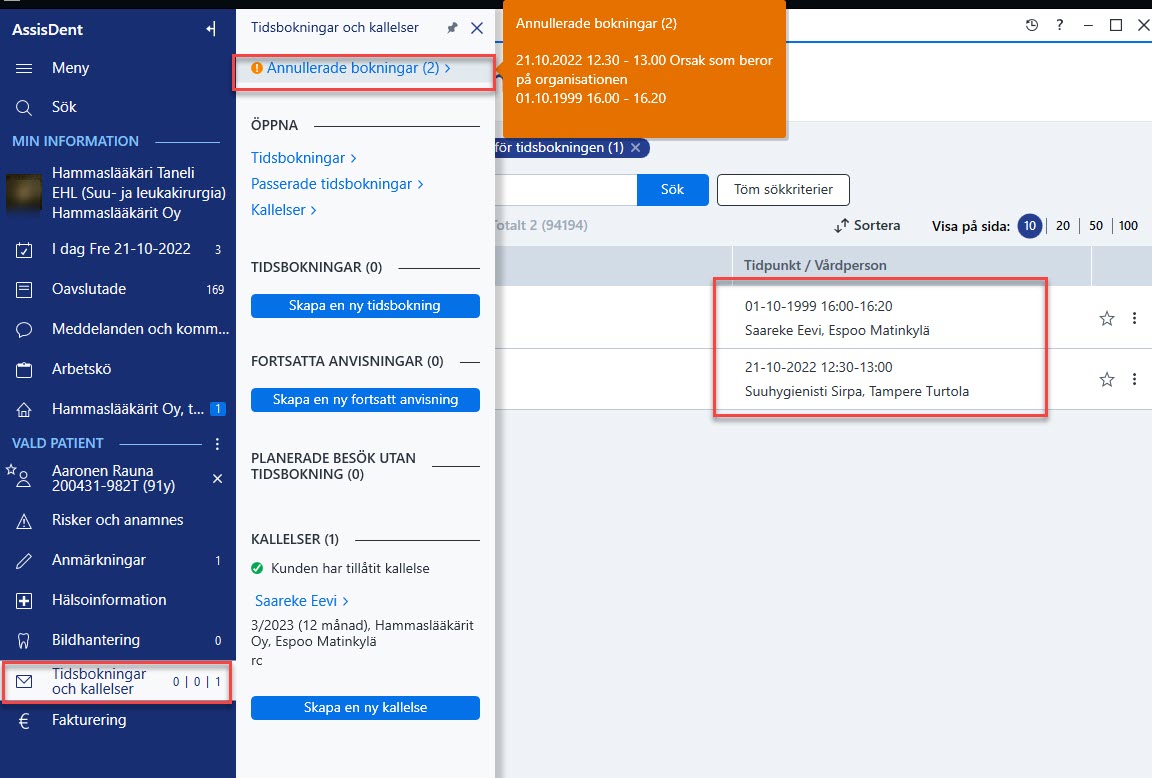Screen dimensions: 1152x778
Task: Open Bildhantering tooth icon entry
Action: pyautogui.click(x=118, y=640)
